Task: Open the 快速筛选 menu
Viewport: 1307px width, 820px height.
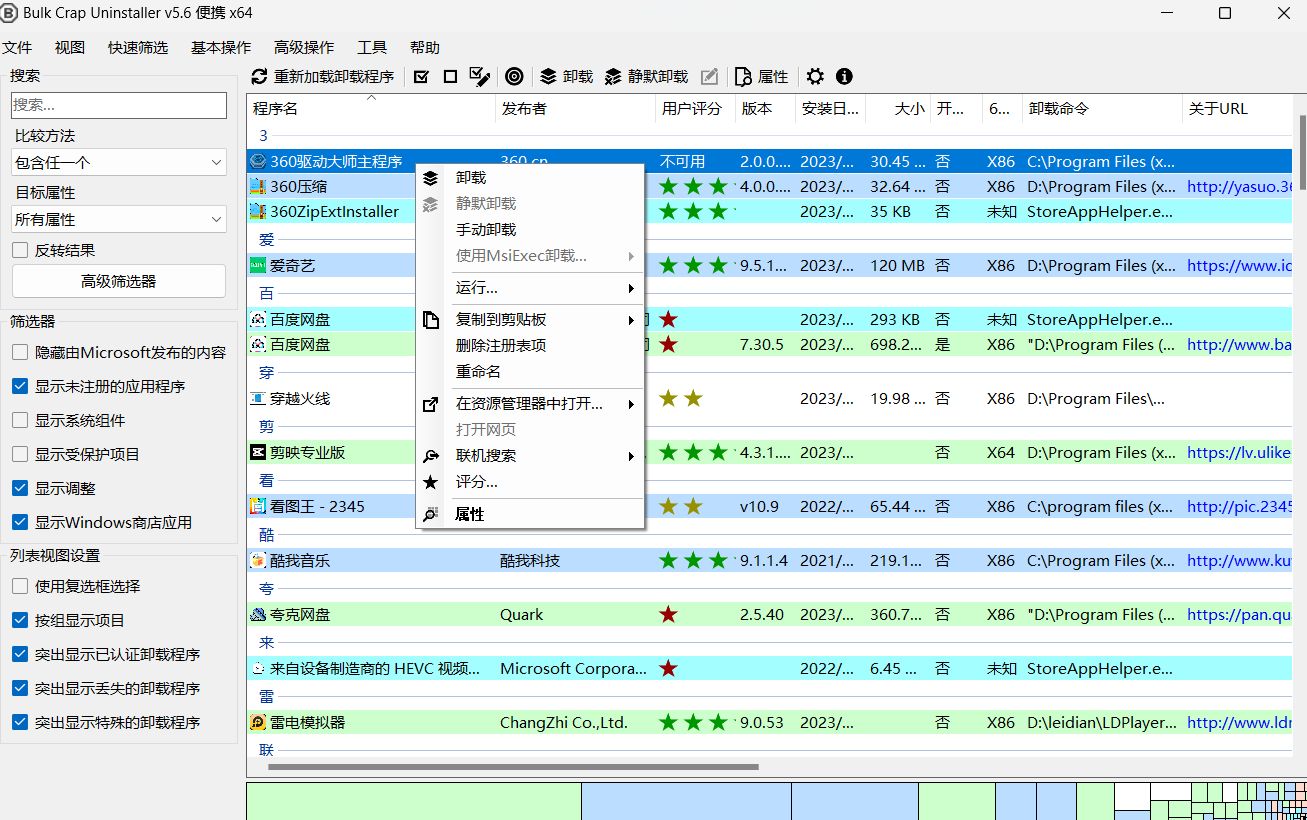Action: pyautogui.click(x=138, y=47)
